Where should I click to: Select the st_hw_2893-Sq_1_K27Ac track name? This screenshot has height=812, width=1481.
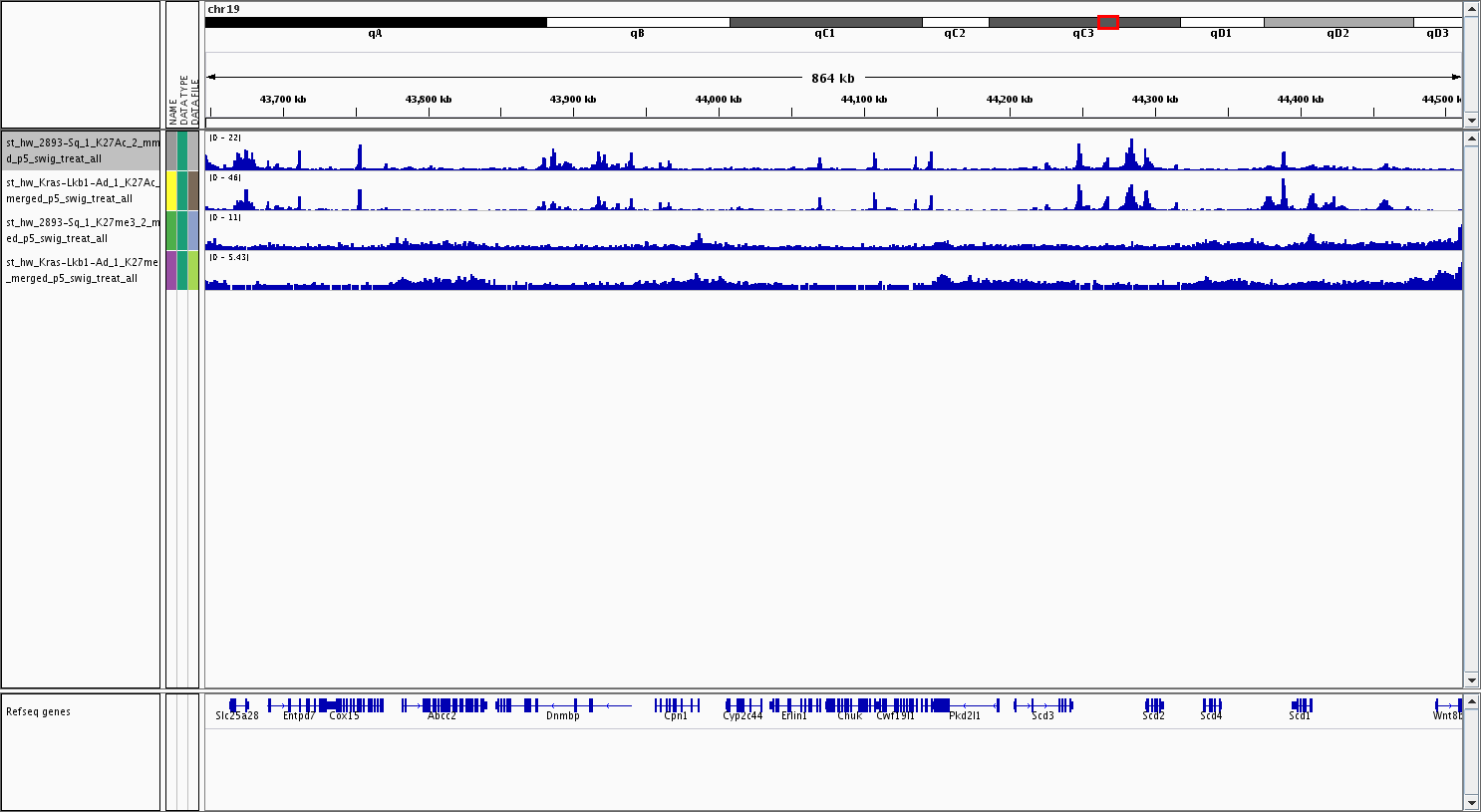point(81,150)
